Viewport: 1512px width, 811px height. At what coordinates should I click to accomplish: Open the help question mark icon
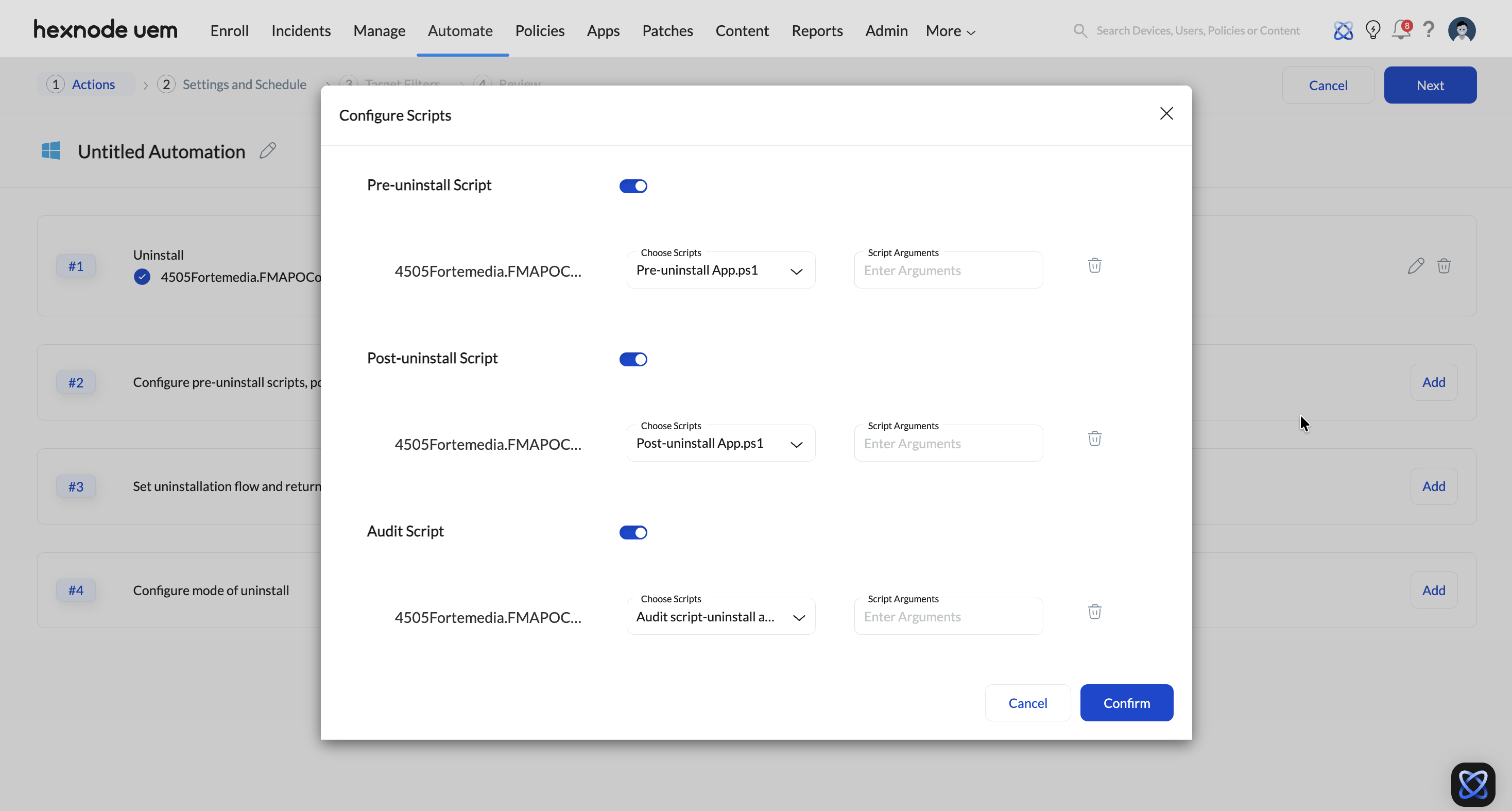click(1429, 30)
